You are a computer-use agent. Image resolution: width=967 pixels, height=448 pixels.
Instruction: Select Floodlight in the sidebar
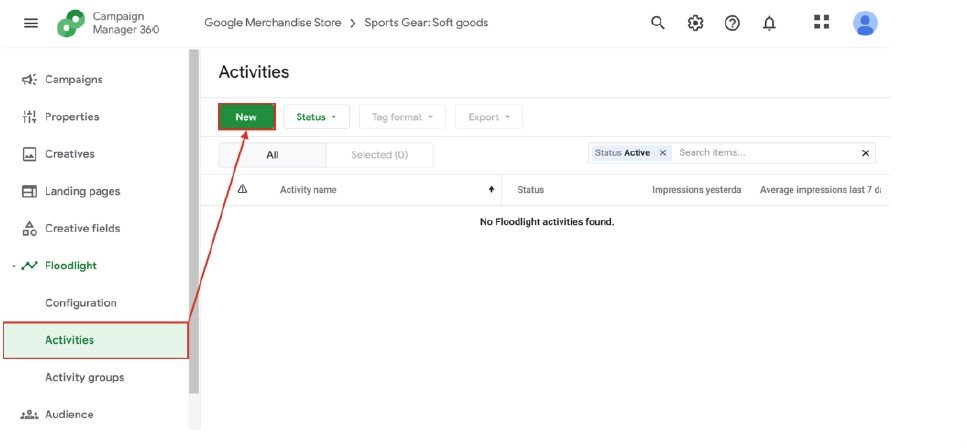coord(71,266)
